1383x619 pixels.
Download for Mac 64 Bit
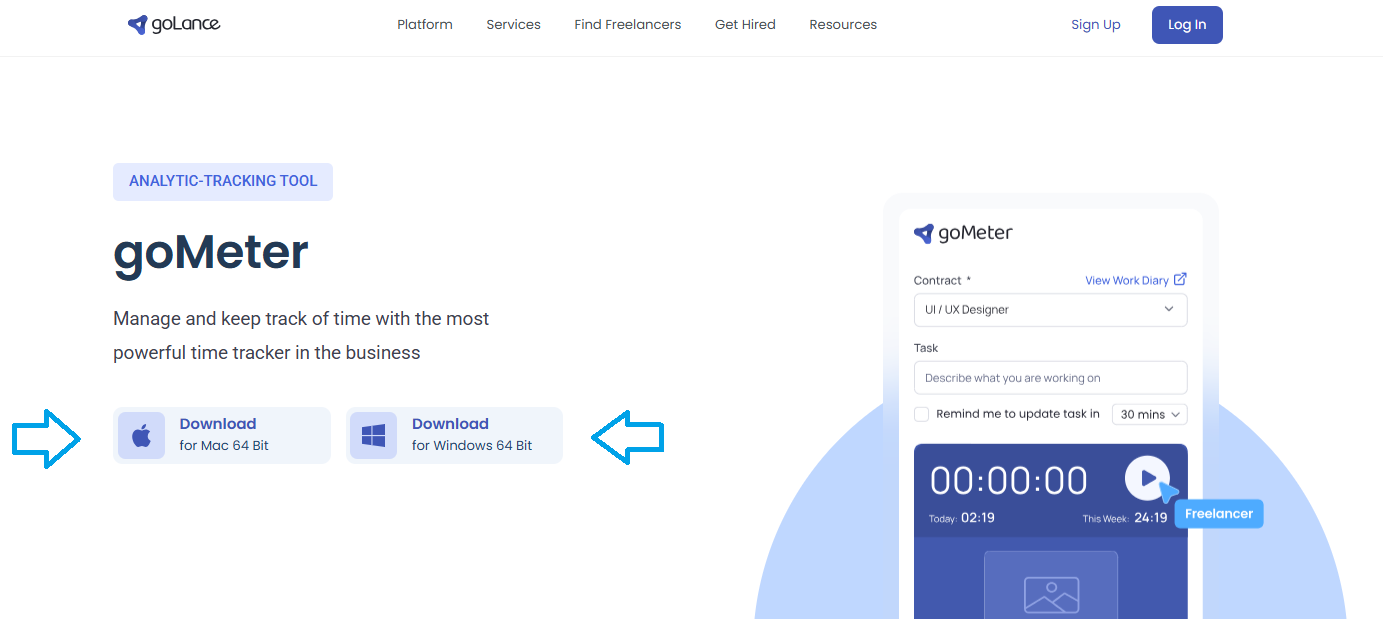click(222, 436)
